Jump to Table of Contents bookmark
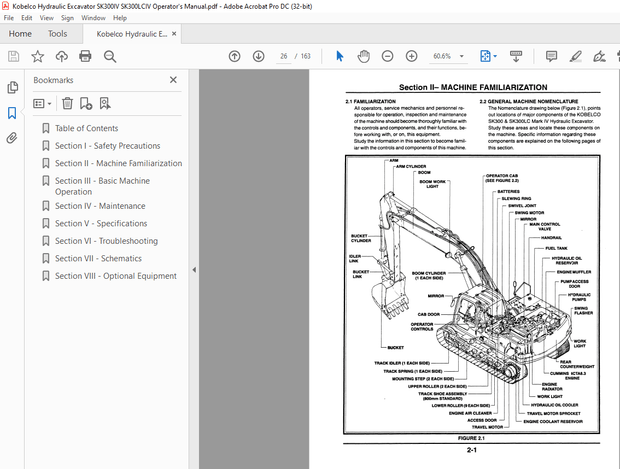The height and width of the screenshot is (469, 620). (86, 128)
